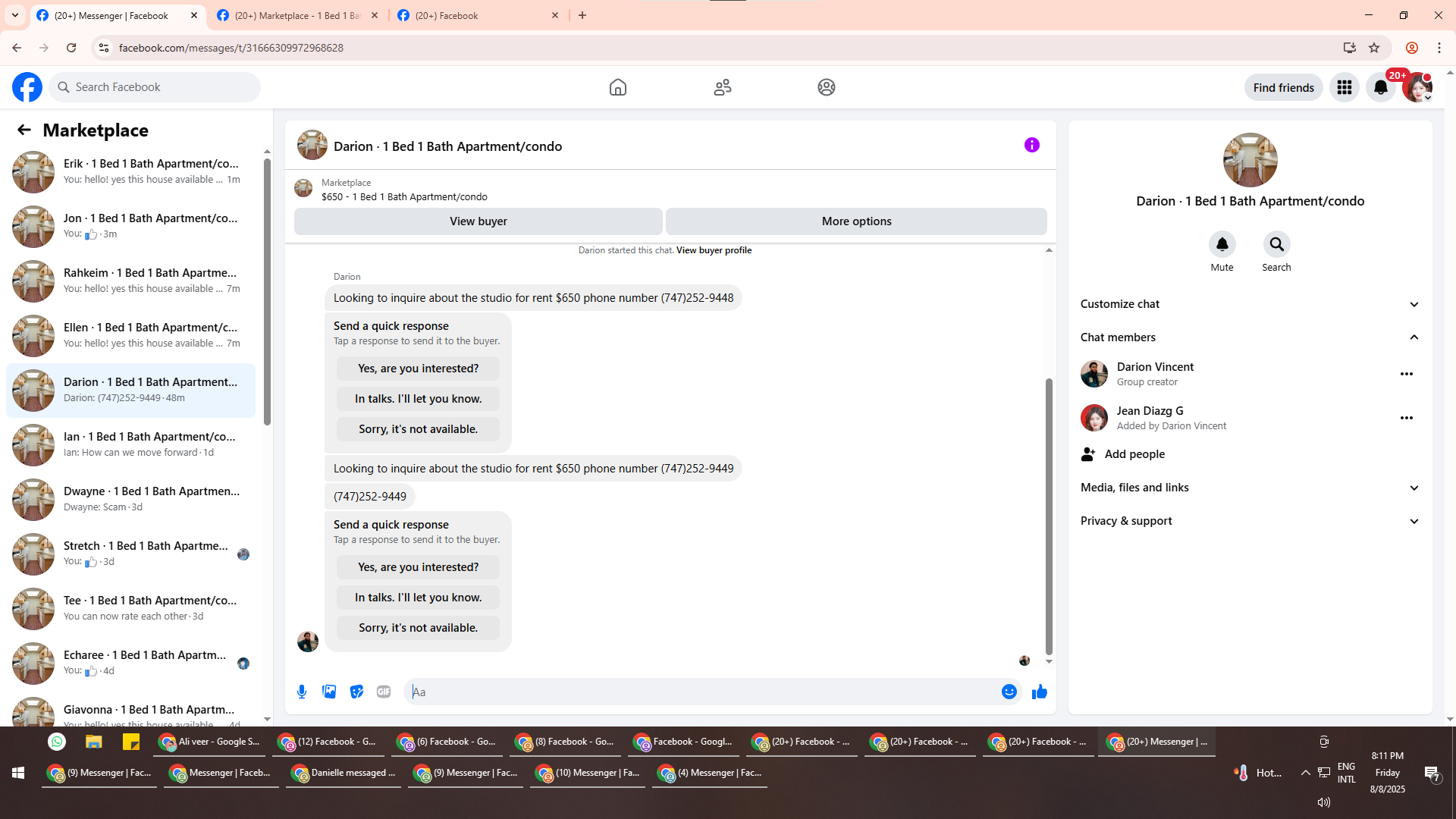Send quick reply 'Sorry, it's not available.'

click(418, 628)
